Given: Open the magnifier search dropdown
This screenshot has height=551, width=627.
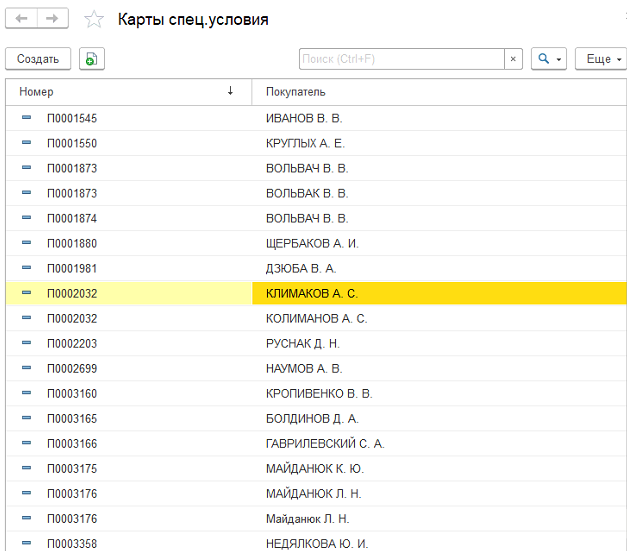Looking at the screenshot, I should point(549,59).
